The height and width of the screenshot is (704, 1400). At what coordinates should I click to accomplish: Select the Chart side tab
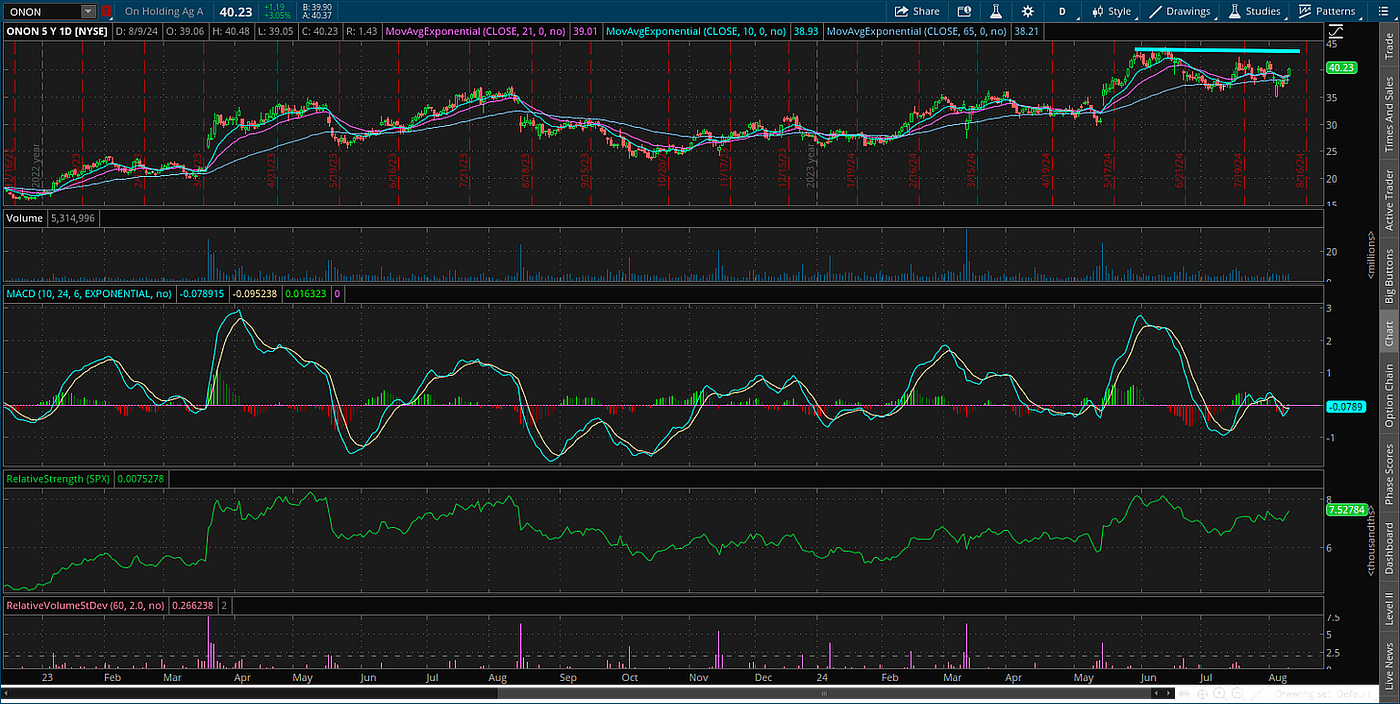click(x=1389, y=332)
